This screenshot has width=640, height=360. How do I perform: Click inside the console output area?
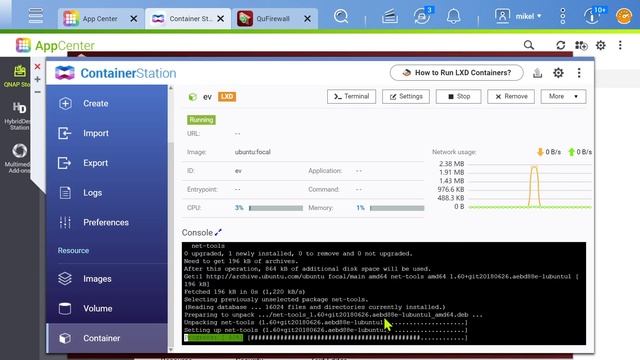click(384, 293)
